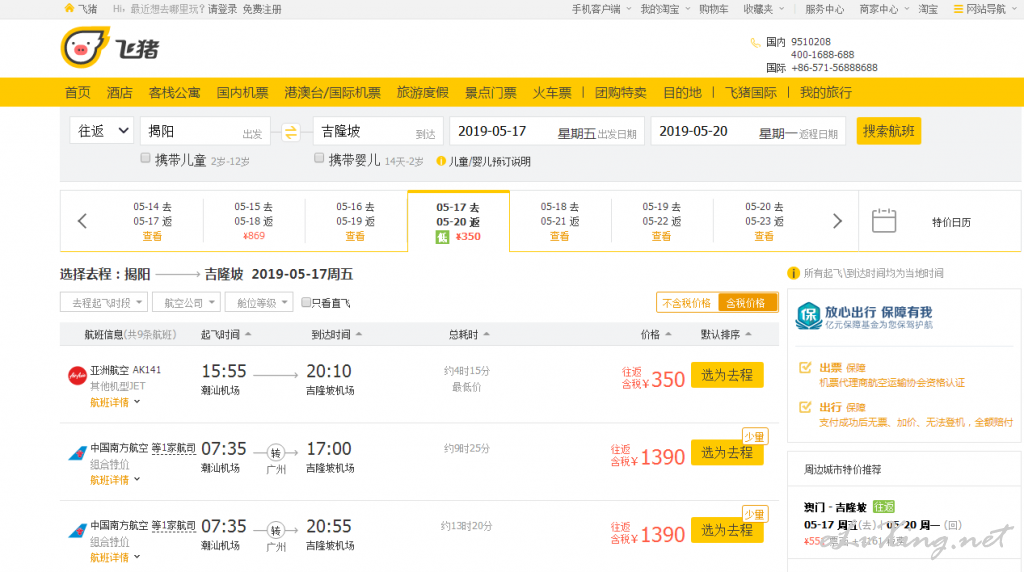Click 购物车 link in top bar

(713, 9)
